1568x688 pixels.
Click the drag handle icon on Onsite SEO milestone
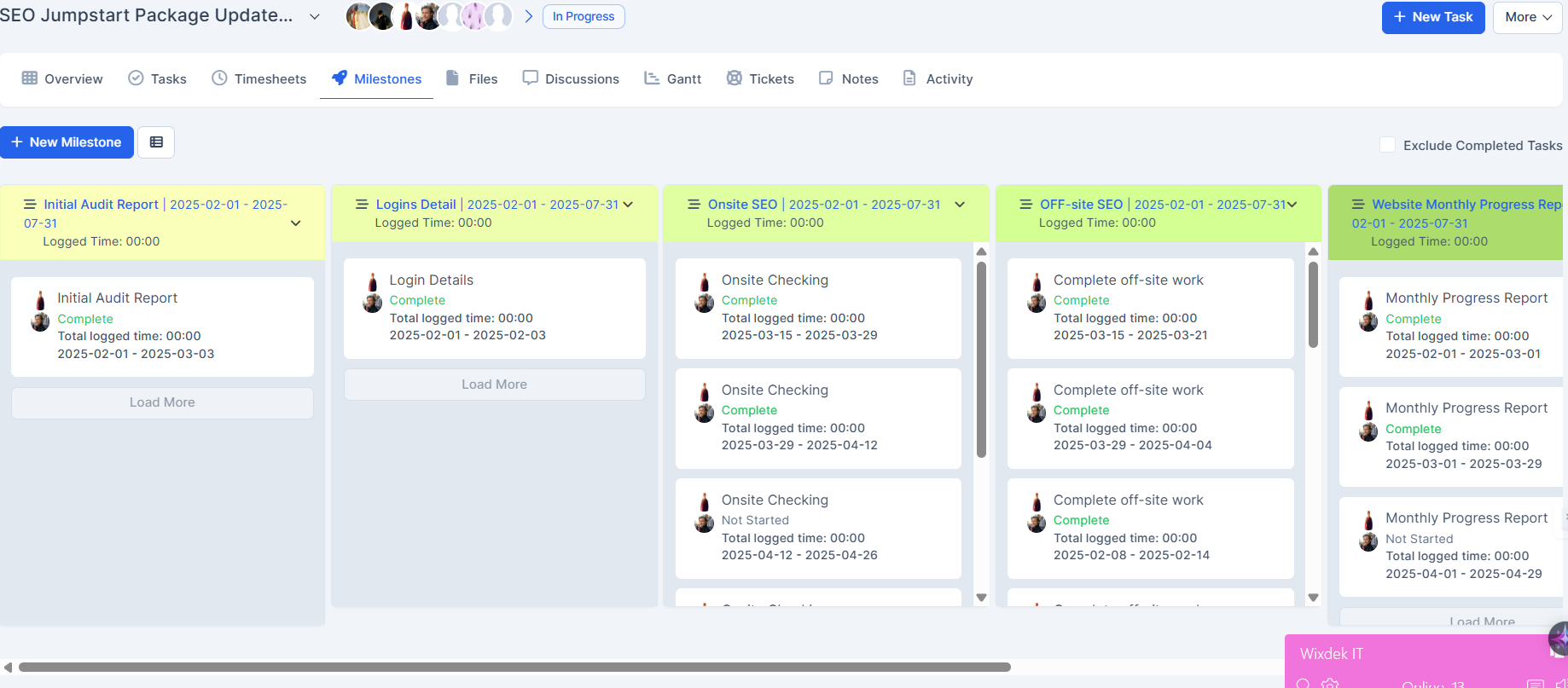pos(694,205)
